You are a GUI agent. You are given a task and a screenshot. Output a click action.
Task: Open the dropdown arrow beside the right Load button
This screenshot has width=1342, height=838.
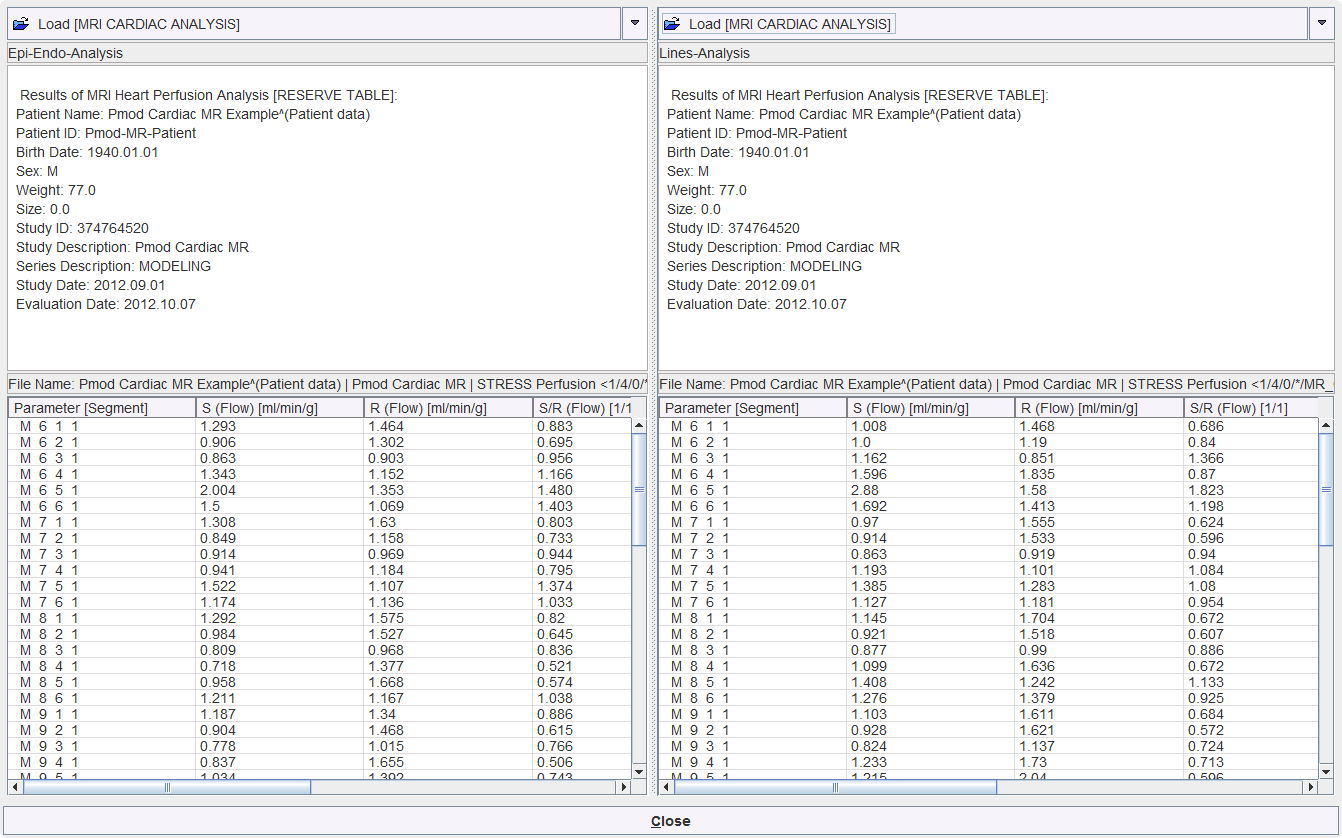point(1321,24)
